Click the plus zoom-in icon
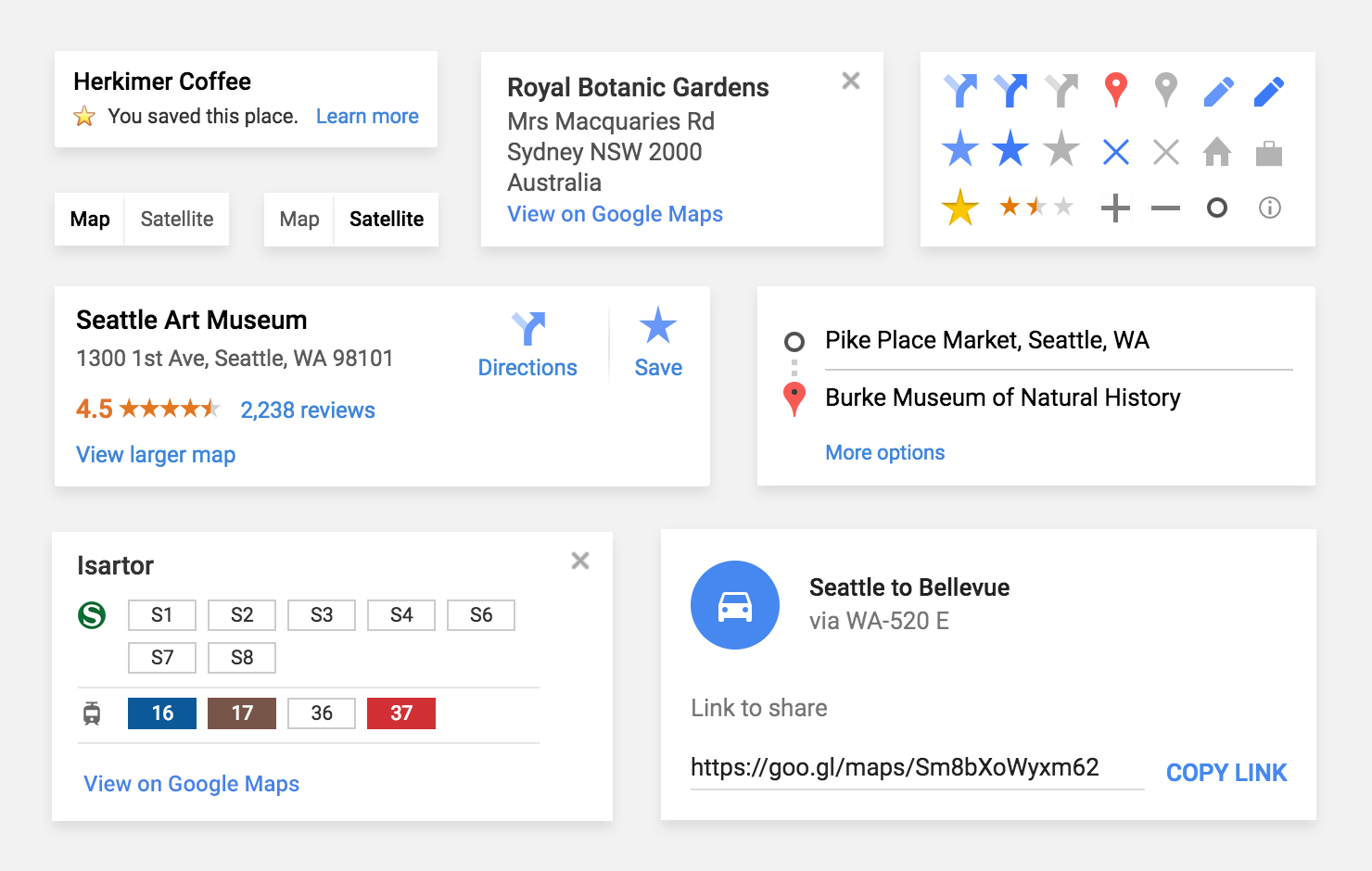 (1115, 208)
